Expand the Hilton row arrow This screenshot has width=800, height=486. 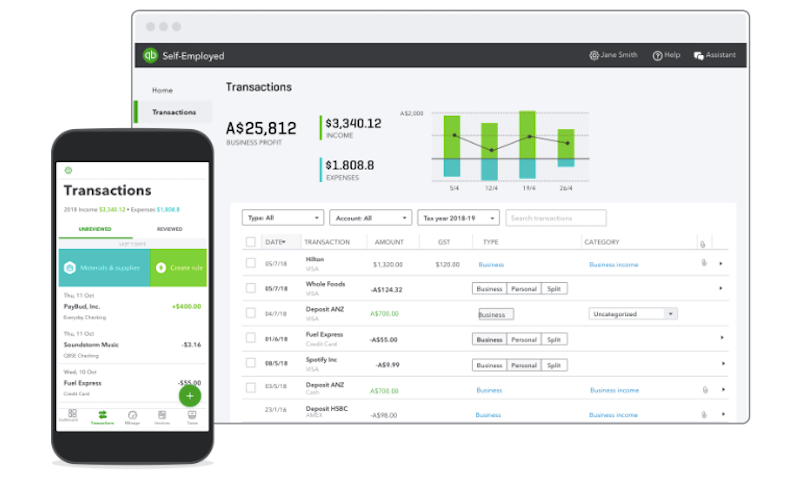[721, 264]
